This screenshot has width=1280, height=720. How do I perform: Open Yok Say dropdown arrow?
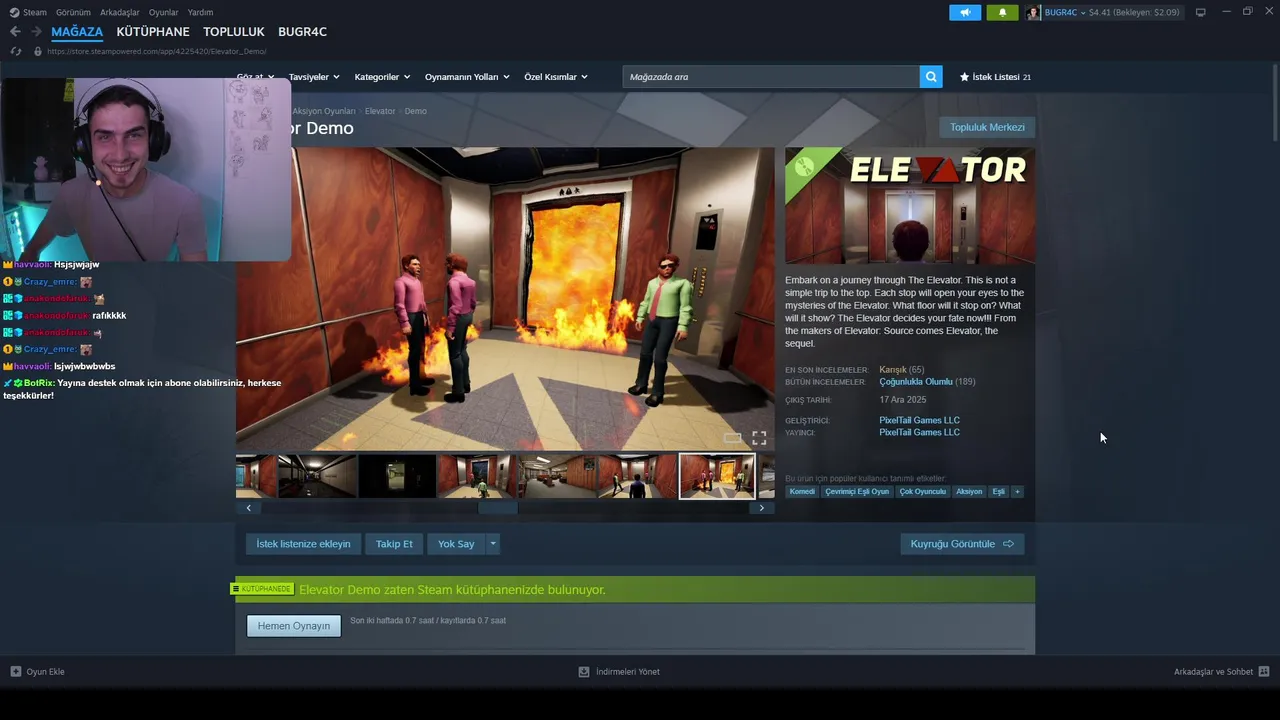point(493,544)
